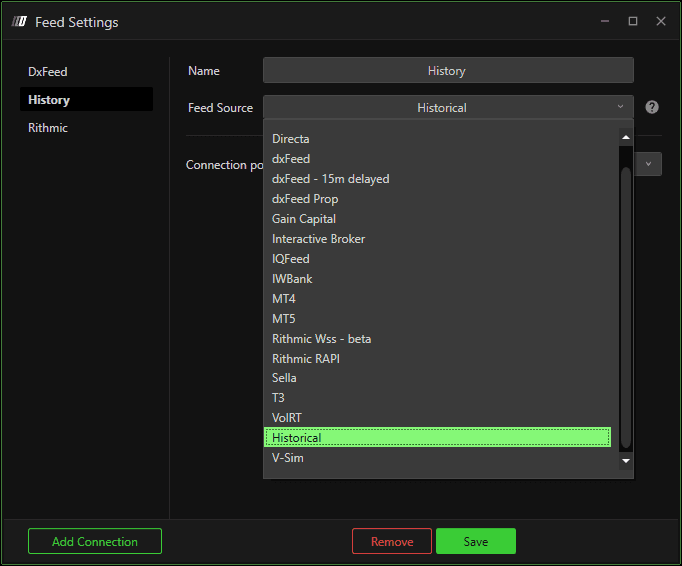Click the dropdown list scrollbar thumb

pos(626,307)
